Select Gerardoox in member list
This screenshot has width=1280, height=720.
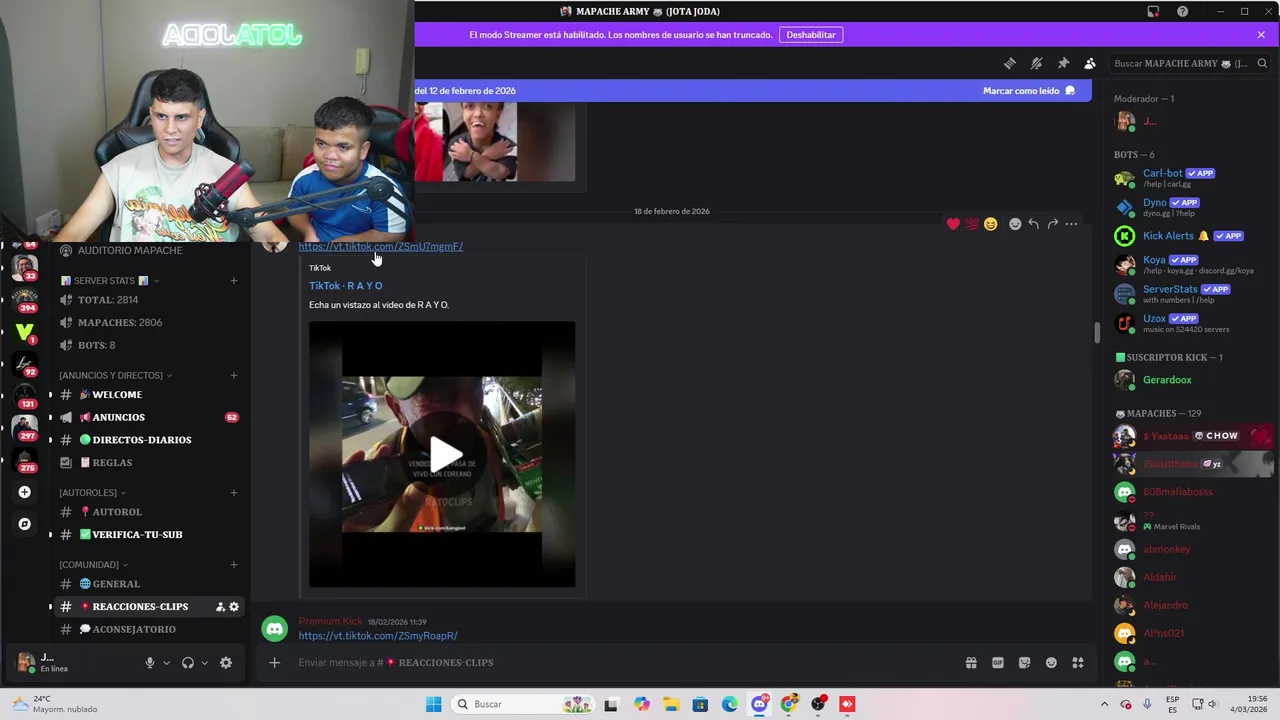[x=1190, y=380]
